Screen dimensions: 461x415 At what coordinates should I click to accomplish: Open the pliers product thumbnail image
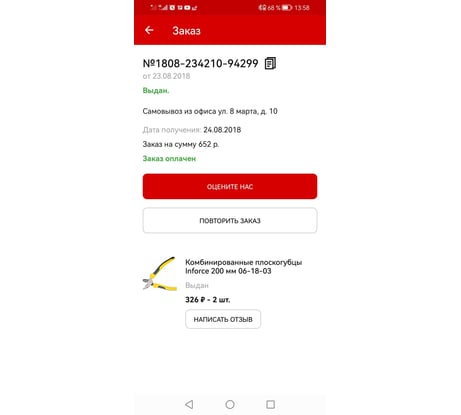159,274
